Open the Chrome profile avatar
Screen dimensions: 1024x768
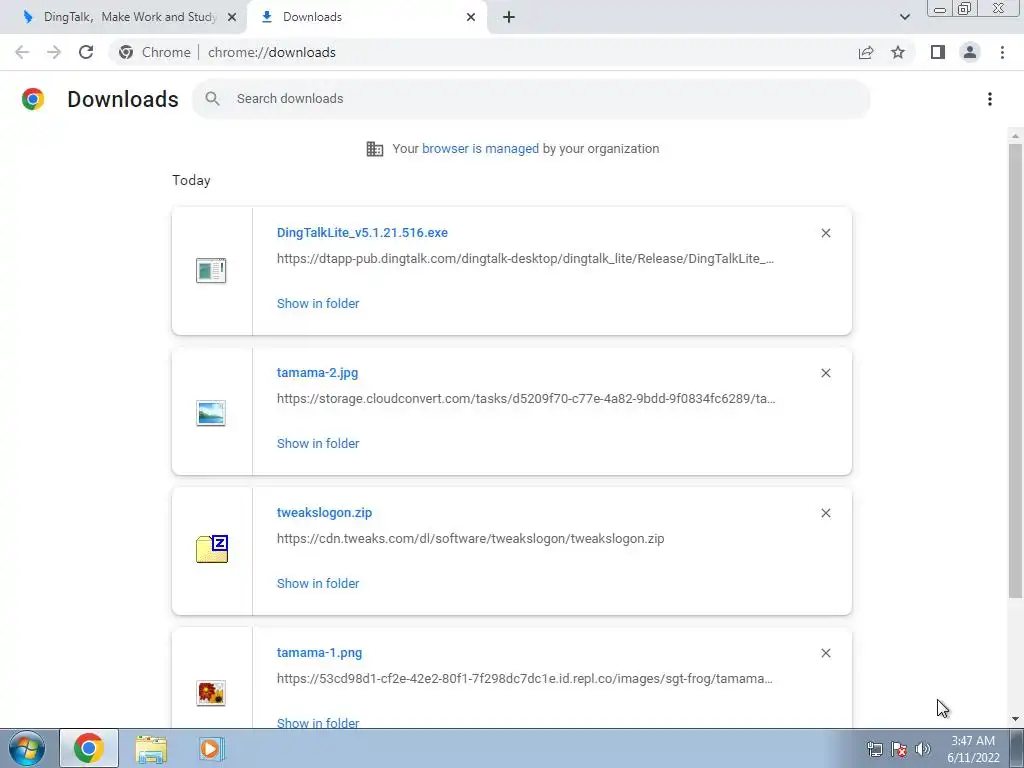tap(970, 52)
